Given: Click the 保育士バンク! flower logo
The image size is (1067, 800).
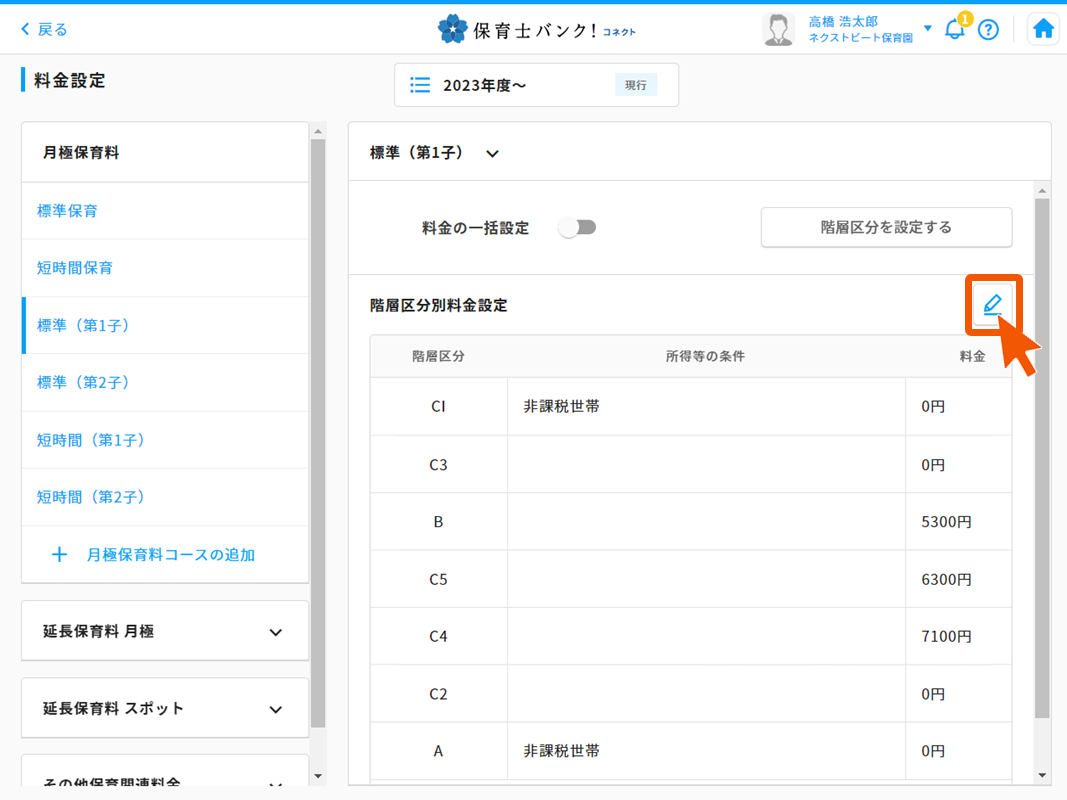Looking at the screenshot, I should [x=453, y=29].
